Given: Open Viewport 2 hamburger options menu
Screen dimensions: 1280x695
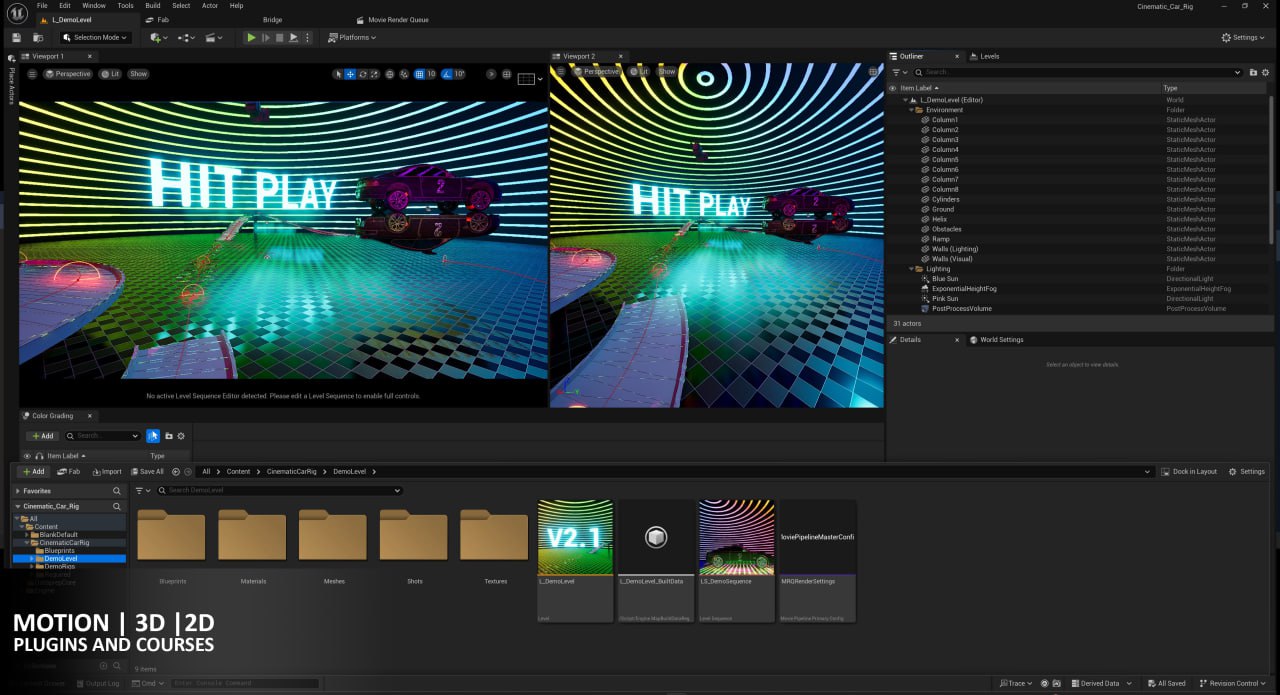Looking at the screenshot, I should click(563, 72).
